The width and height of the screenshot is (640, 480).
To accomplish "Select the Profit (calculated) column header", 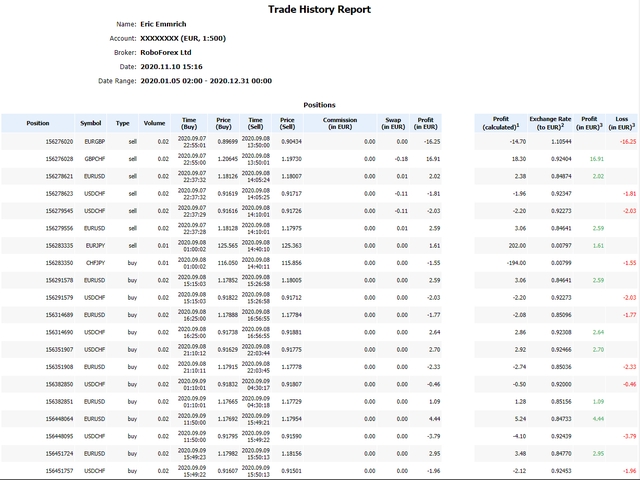I will pyautogui.click(x=500, y=123).
